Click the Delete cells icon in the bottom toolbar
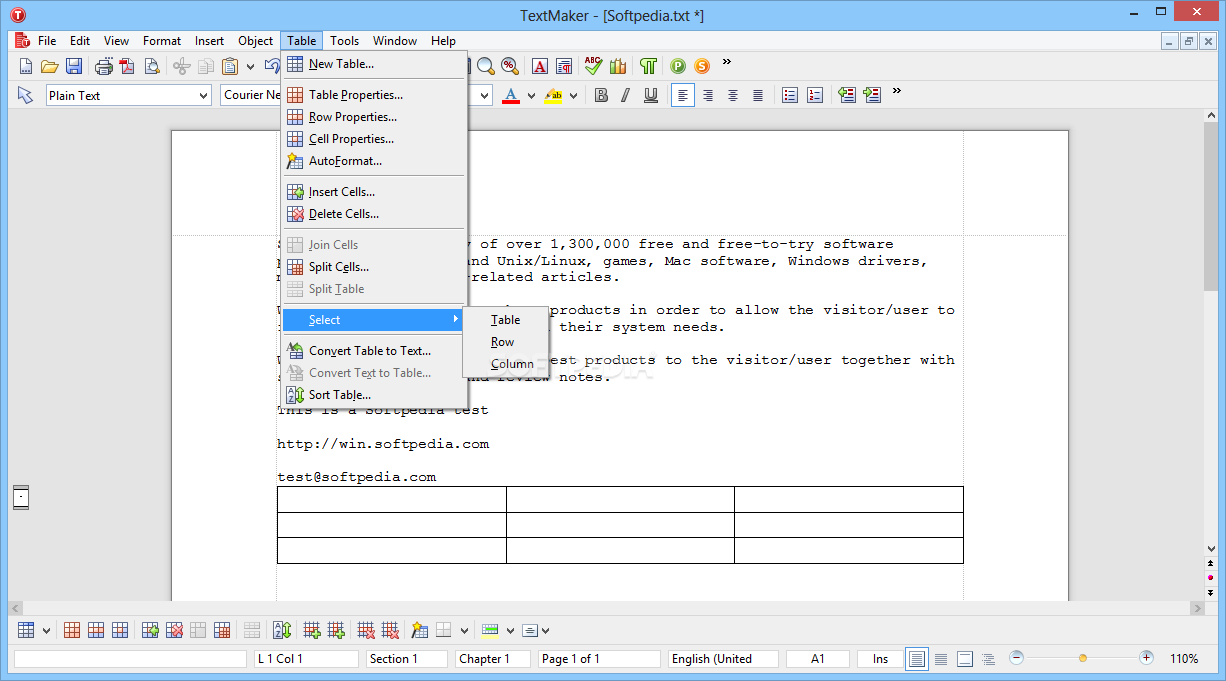Image resolution: width=1226 pixels, height=681 pixels. (x=174, y=630)
